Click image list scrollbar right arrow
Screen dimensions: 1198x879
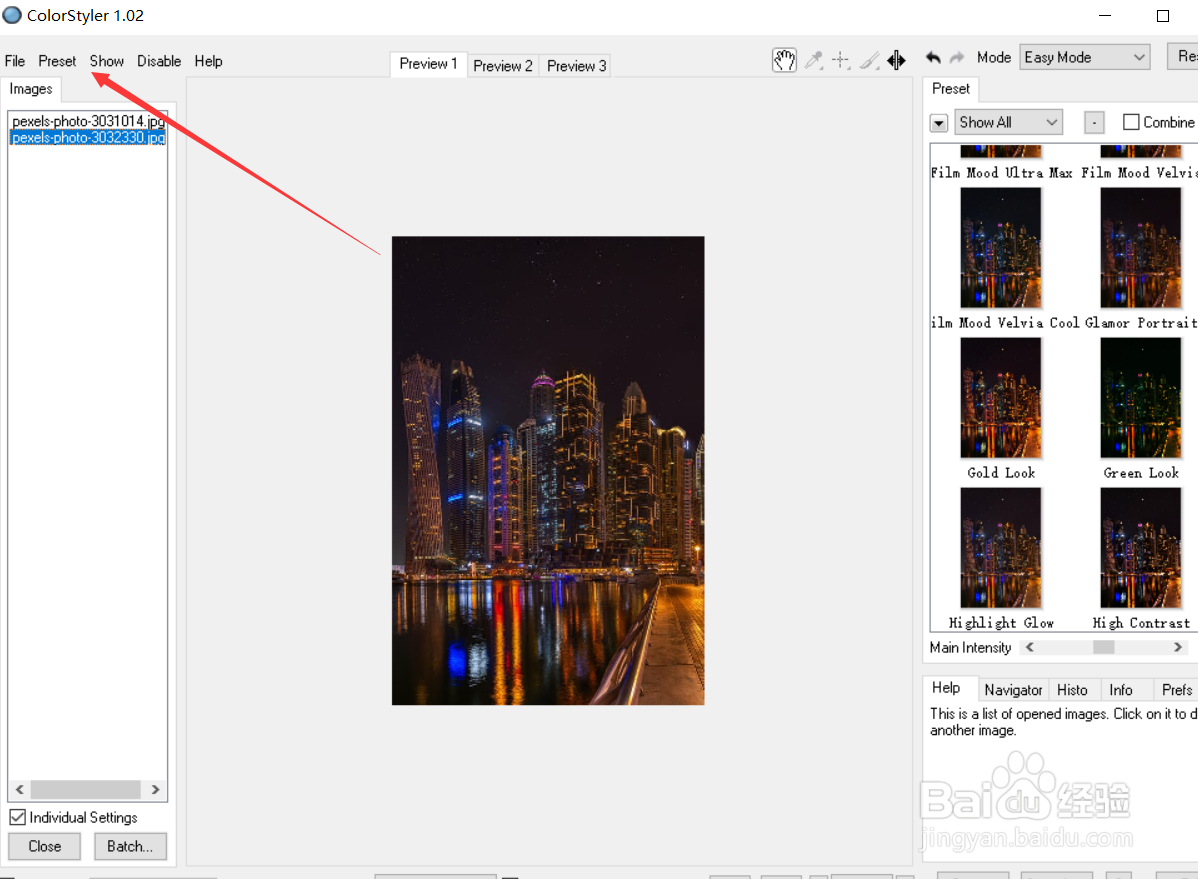[155, 790]
